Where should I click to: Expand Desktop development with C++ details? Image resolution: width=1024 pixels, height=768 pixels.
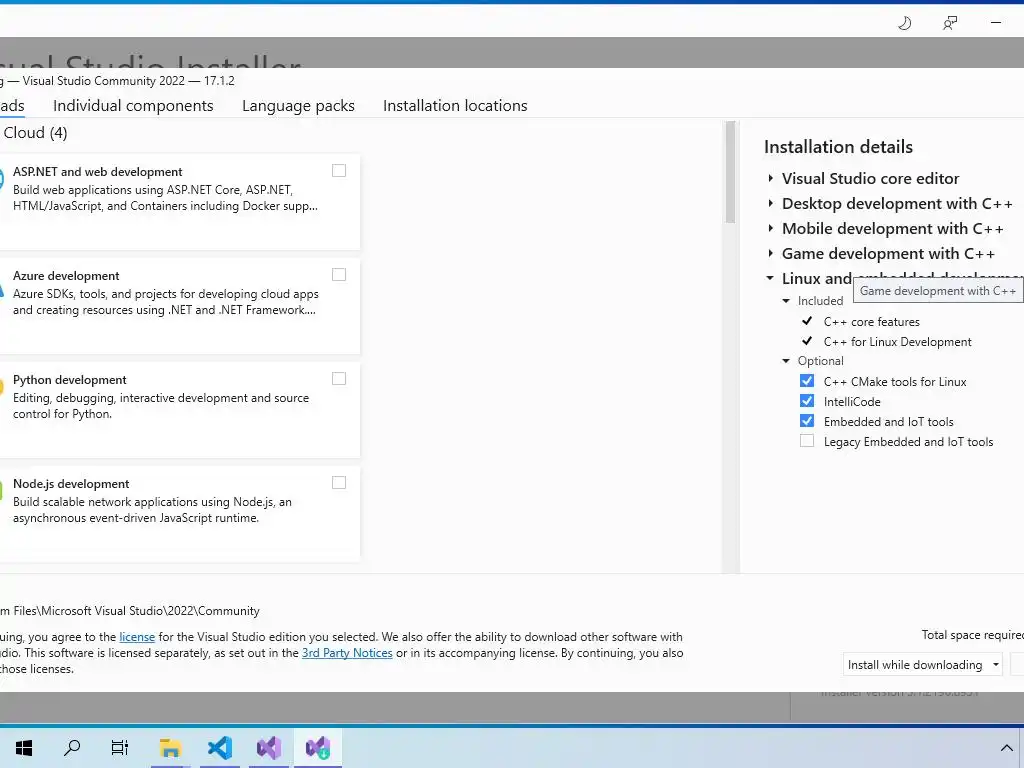click(x=771, y=203)
